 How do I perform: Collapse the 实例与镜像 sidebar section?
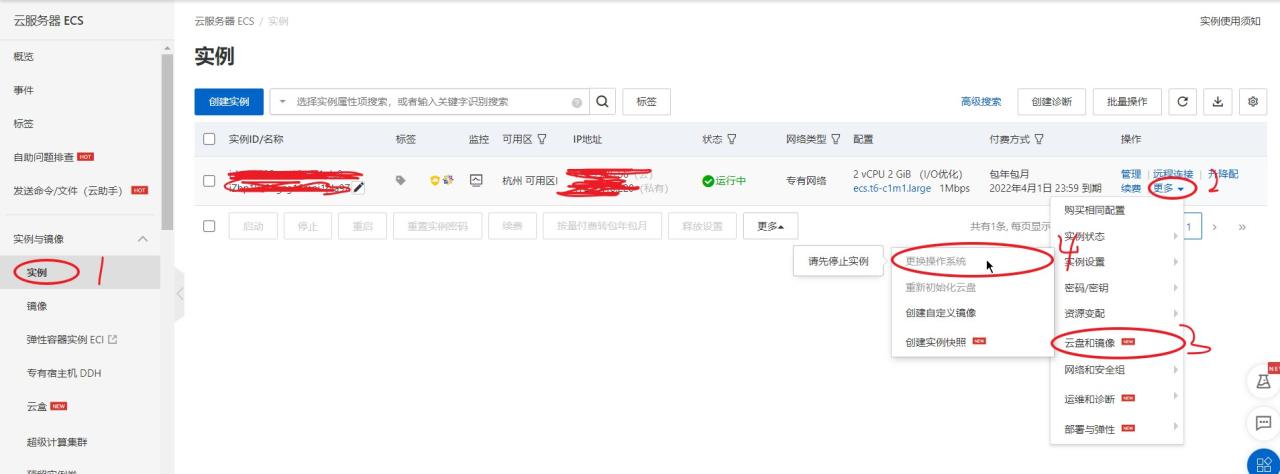coord(141,239)
